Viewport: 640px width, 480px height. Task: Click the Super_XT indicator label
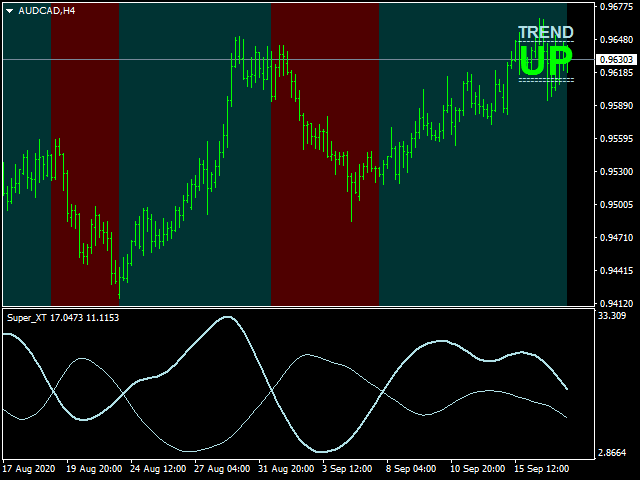pyautogui.click(x=27, y=317)
